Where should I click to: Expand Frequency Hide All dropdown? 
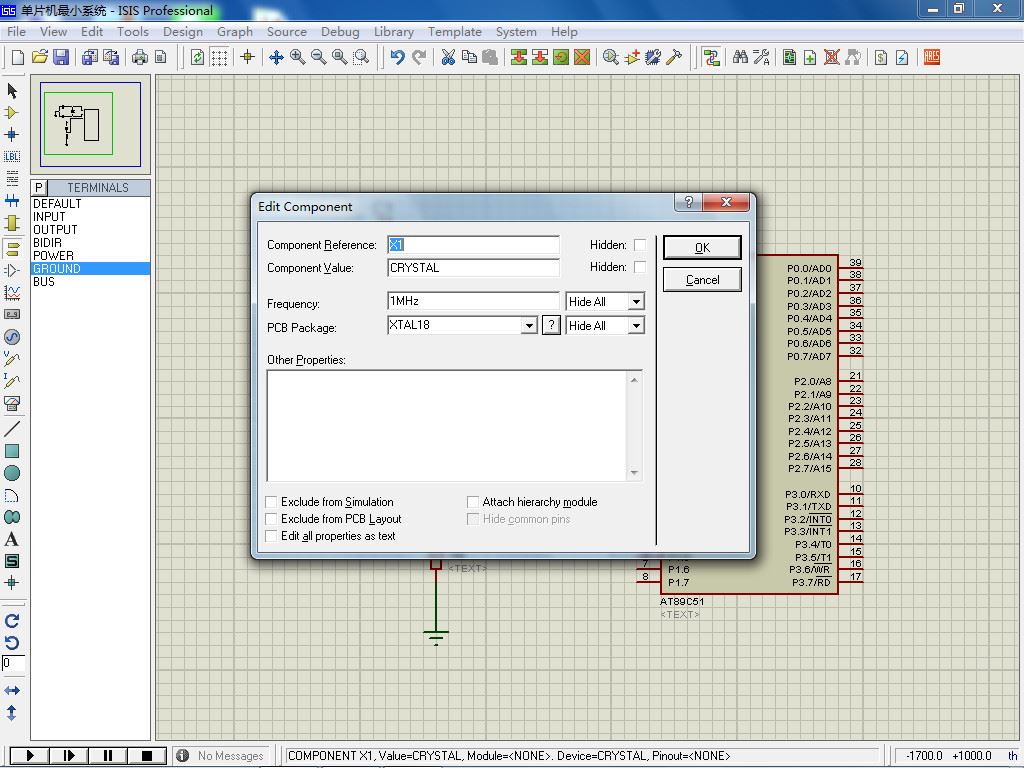pos(636,302)
